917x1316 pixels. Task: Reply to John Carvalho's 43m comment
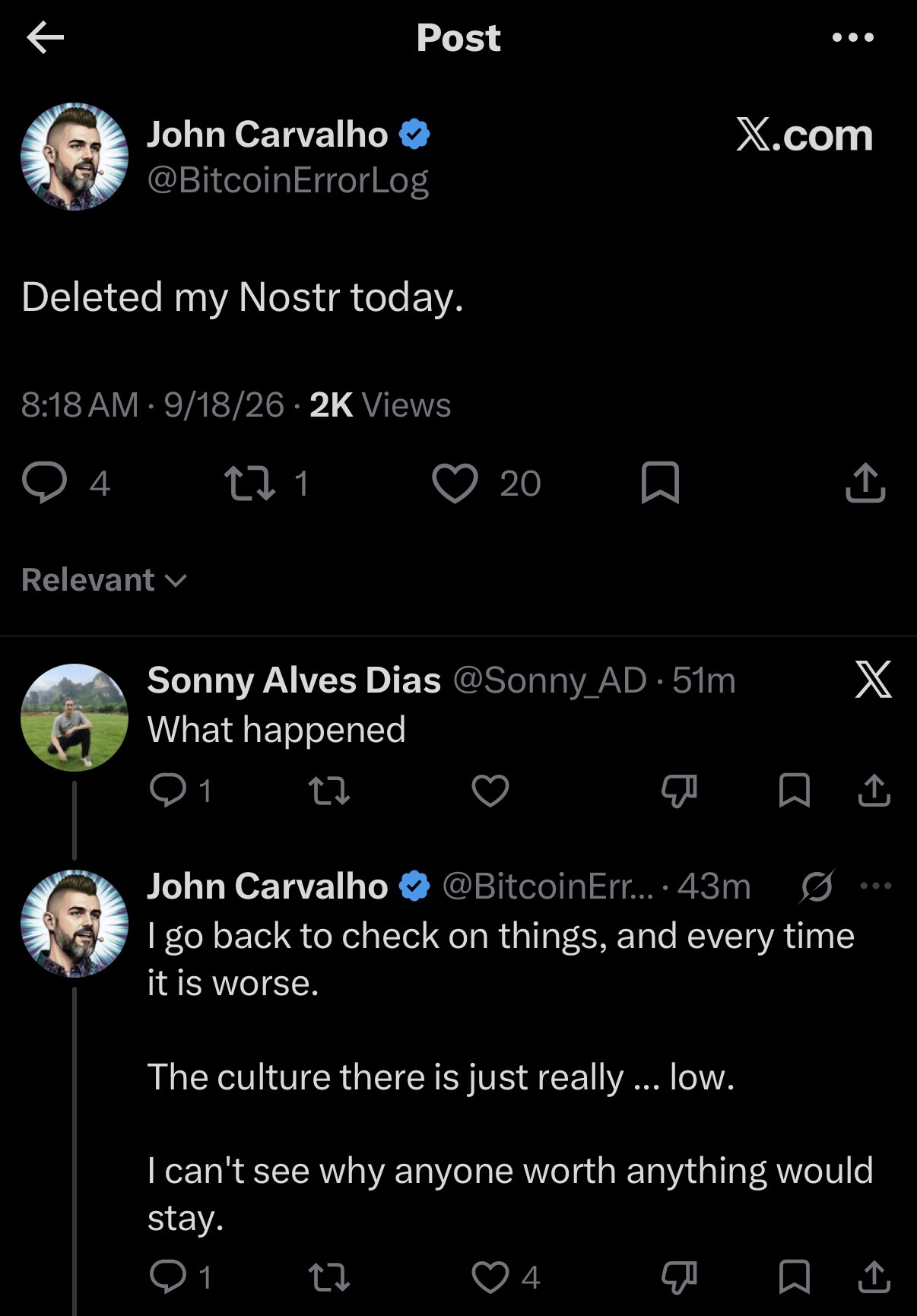pos(167,1276)
